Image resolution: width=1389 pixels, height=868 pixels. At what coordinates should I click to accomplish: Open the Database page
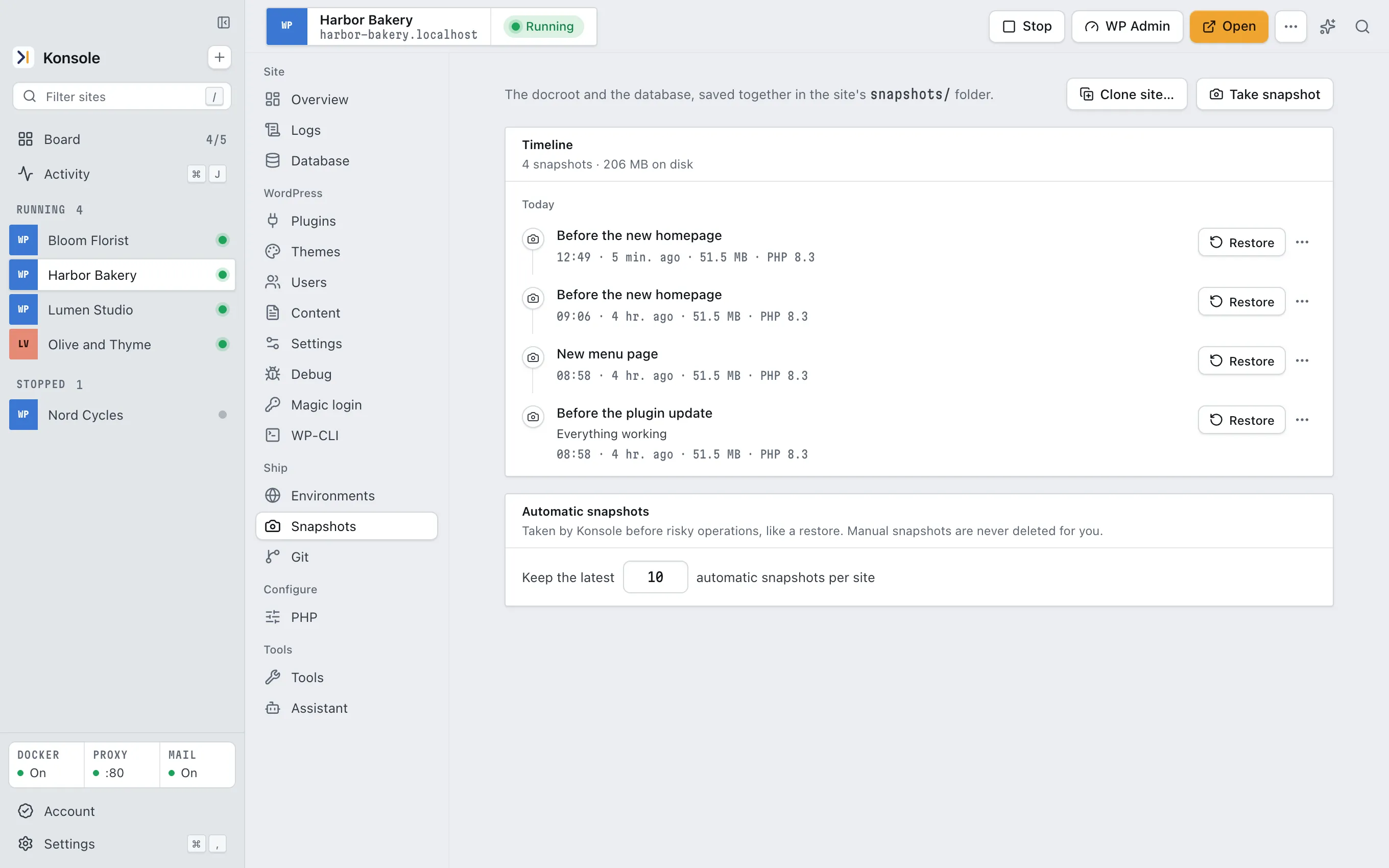[x=346, y=161]
